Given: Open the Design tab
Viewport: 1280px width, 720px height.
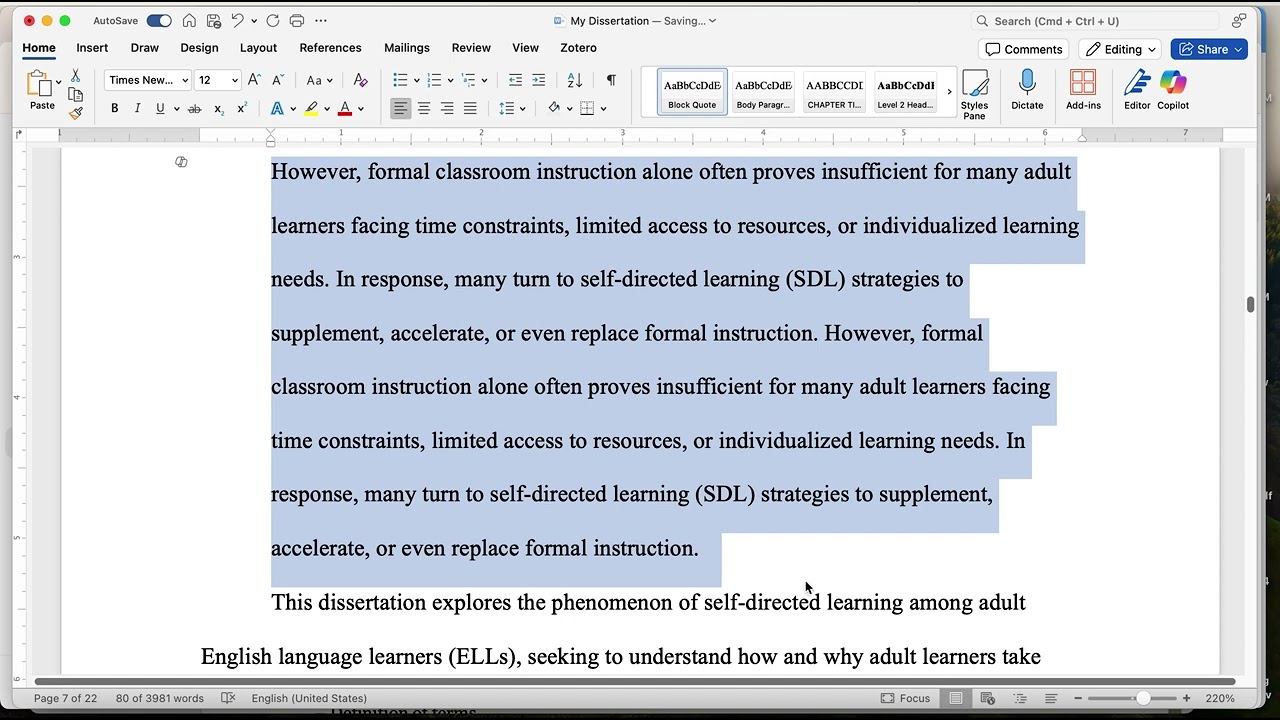Looking at the screenshot, I should 199,47.
